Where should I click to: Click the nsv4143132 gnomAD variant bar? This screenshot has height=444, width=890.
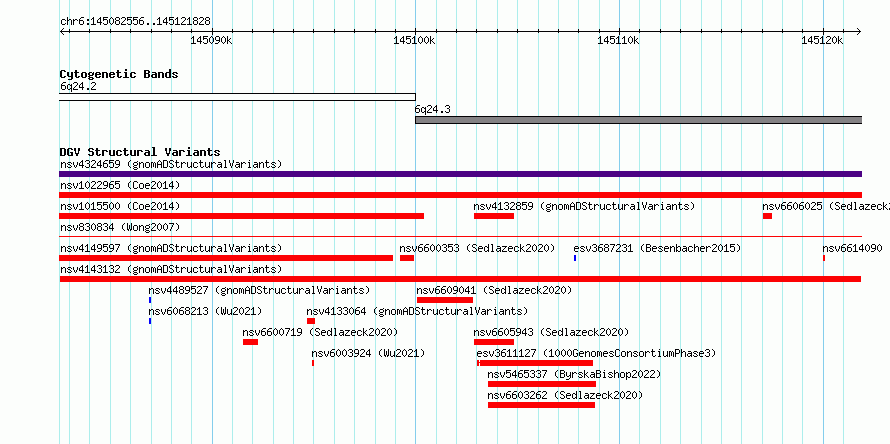coord(460,279)
